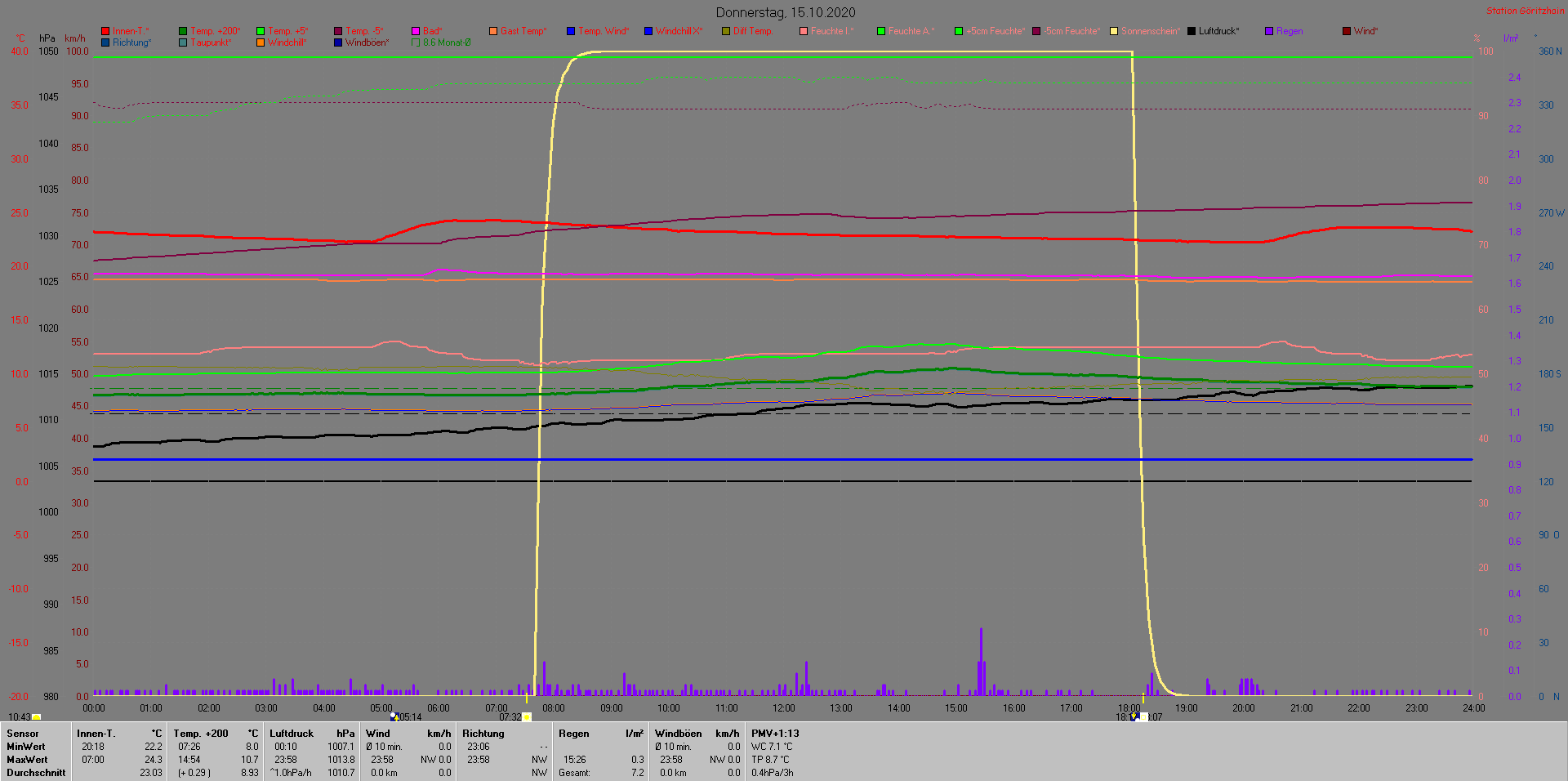Click the Regen column header in table

574,734
